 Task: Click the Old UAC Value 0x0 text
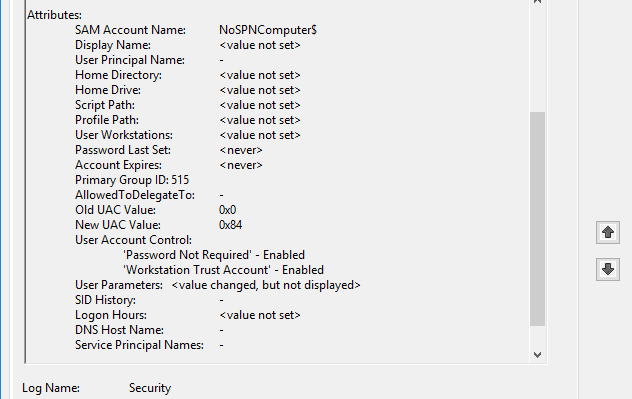point(227,210)
